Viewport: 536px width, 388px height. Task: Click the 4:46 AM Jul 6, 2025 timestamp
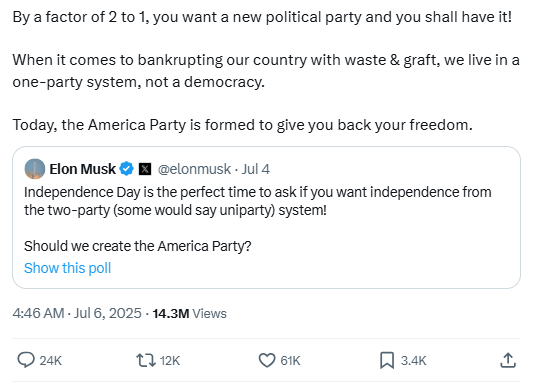tap(77, 313)
